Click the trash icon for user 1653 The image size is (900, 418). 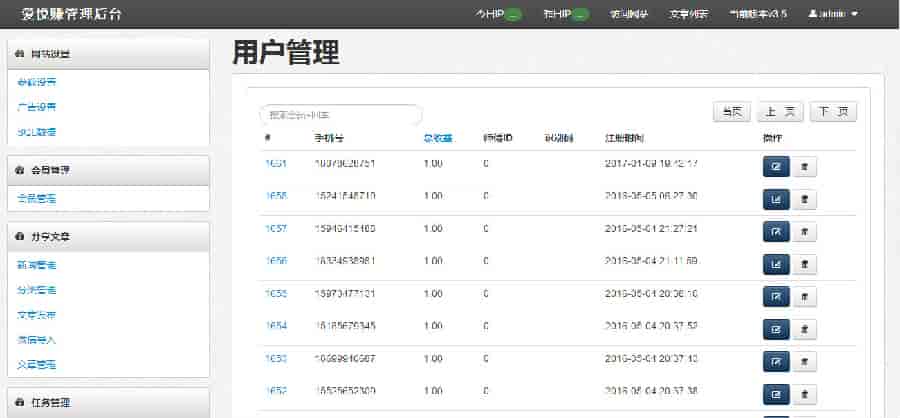805,361
